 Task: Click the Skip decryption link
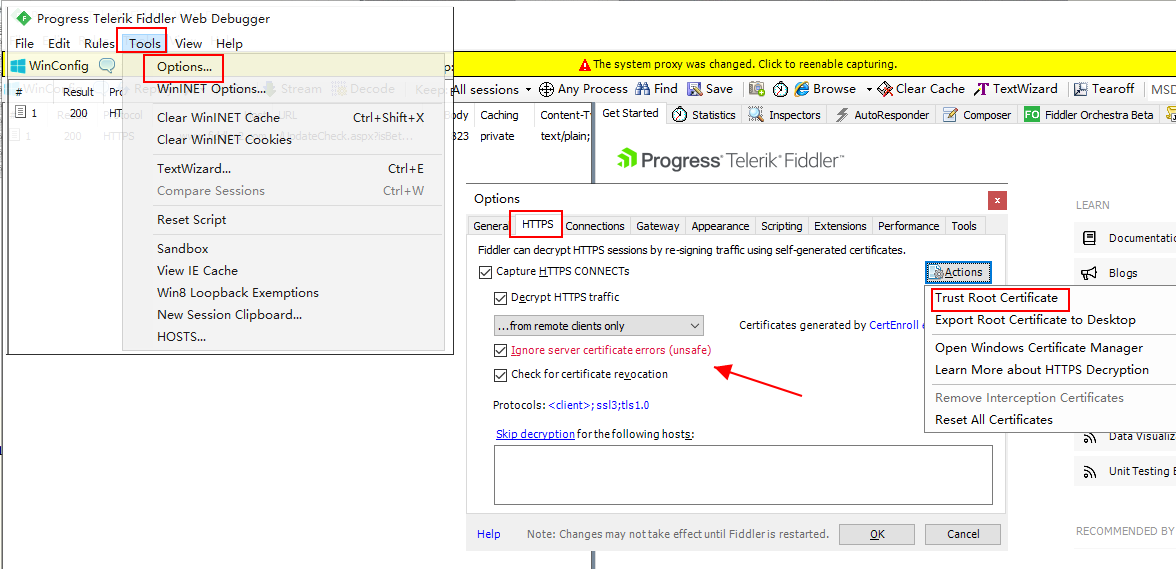[536, 434]
